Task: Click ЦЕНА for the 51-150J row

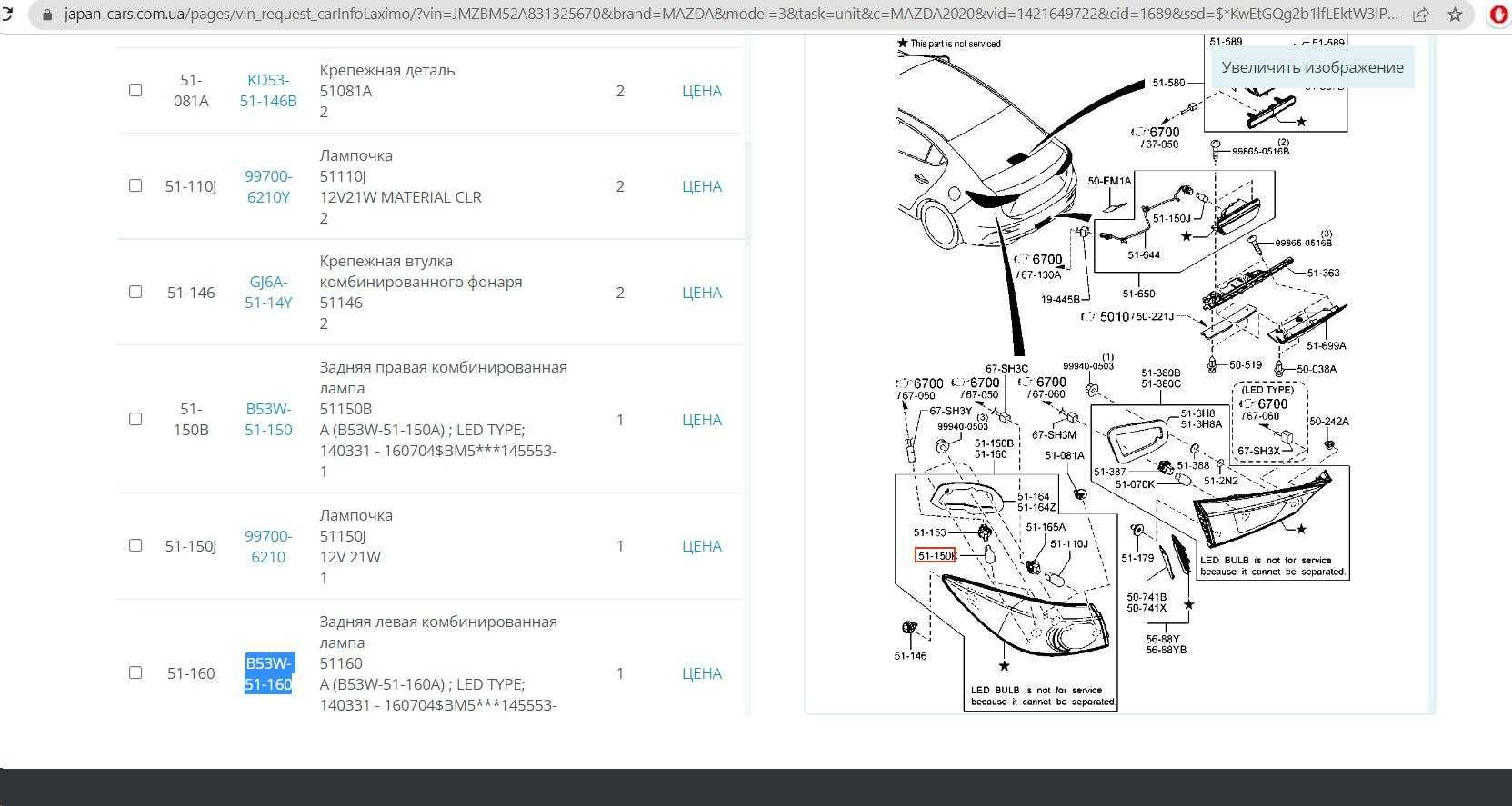Action: pyautogui.click(x=702, y=546)
